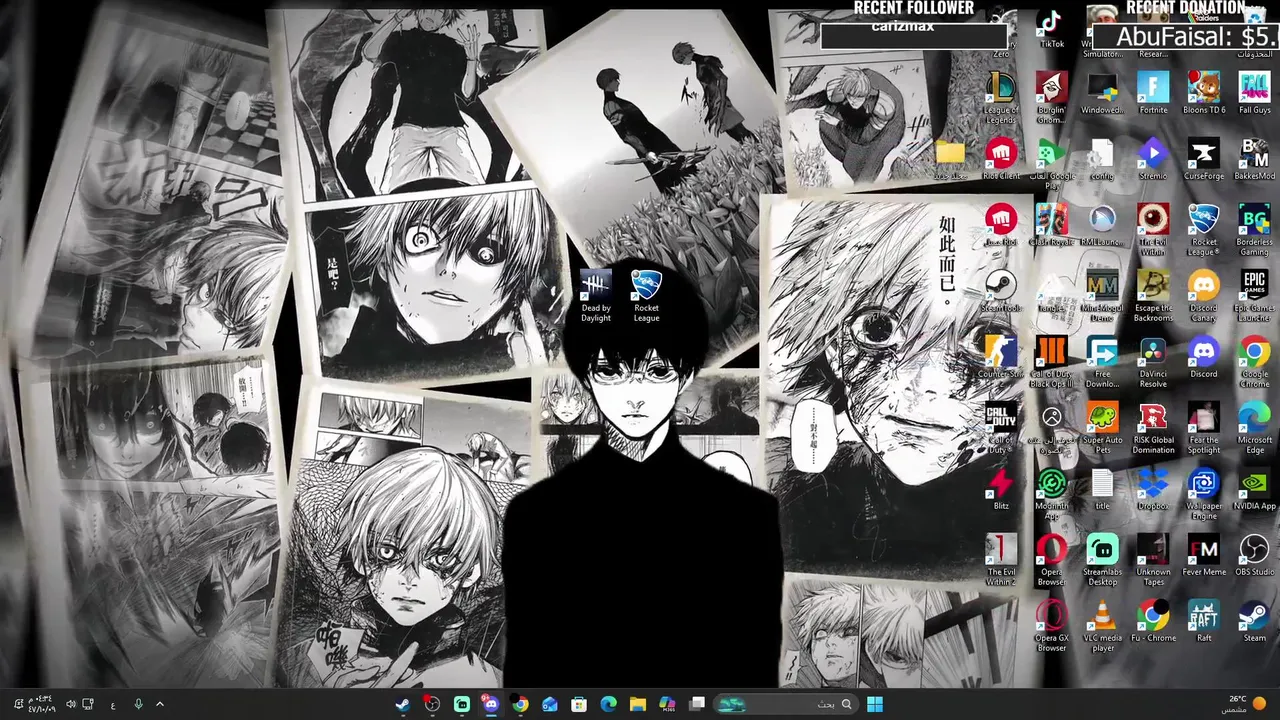The image size is (1280, 720).
Task: Launch the Stremio desktop shortcut
Action: pos(1153,159)
